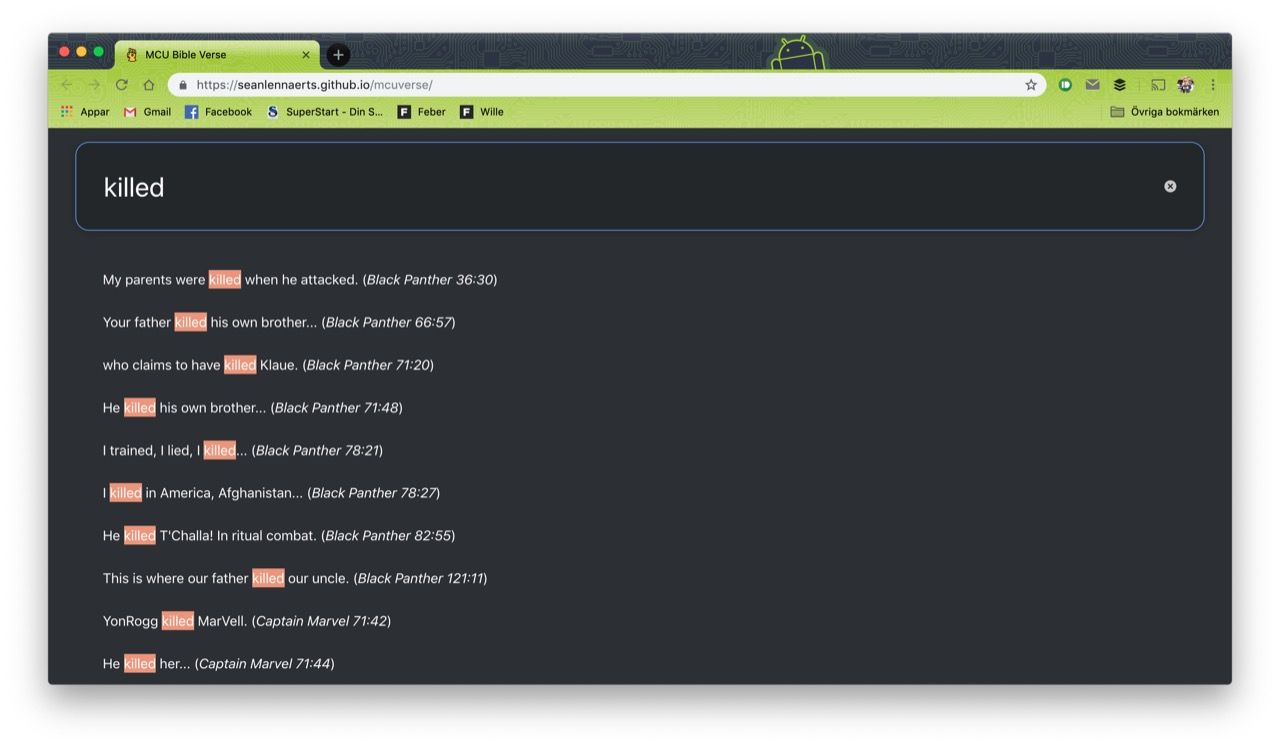Click 'He killed T'Challa' verse
Viewport: 1280px width, 748px height.
point(279,536)
